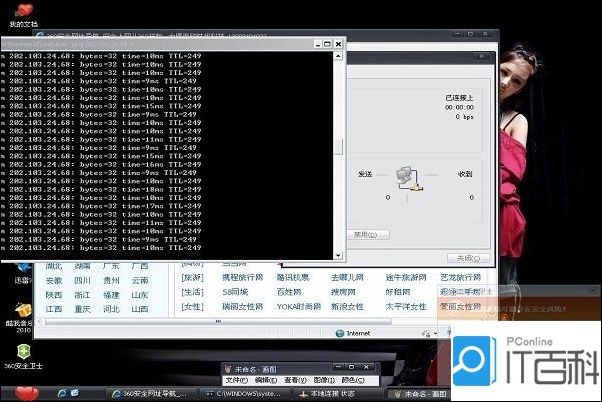Click the [生活] category label
Image resolution: width=602 pixels, height=402 pixels.
coord(192,292)
